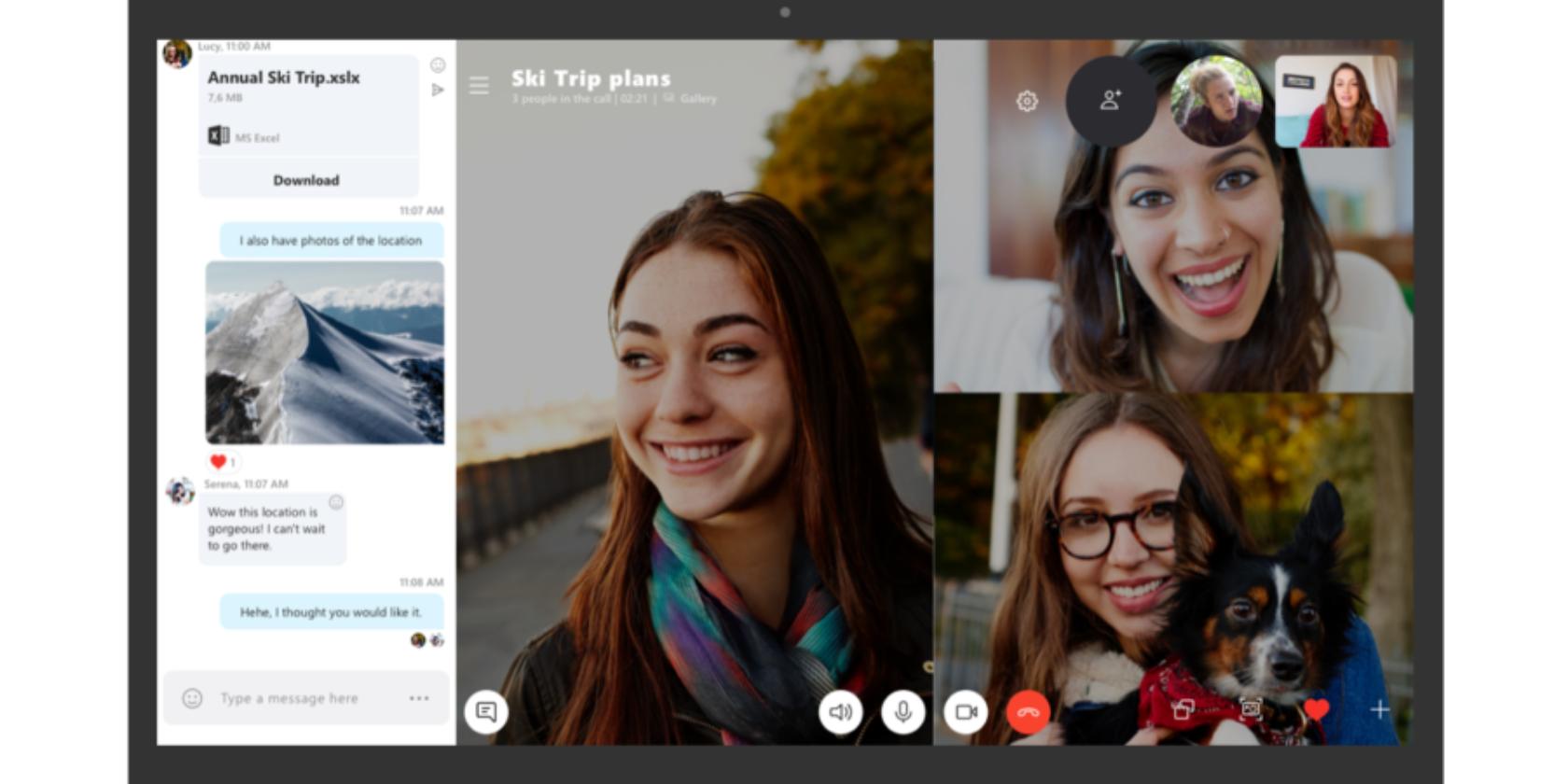Expand more call options with plus icon
This screenshot has height=784, width=1568.
pos(1379,710)
